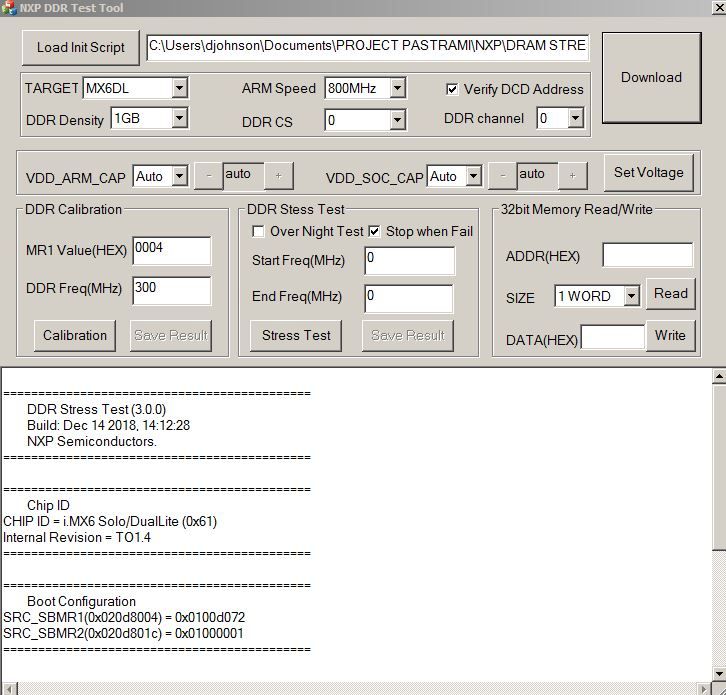Close the NXP DDR Test Tool window
726x695 pixels.
click(x=719, y=8)
